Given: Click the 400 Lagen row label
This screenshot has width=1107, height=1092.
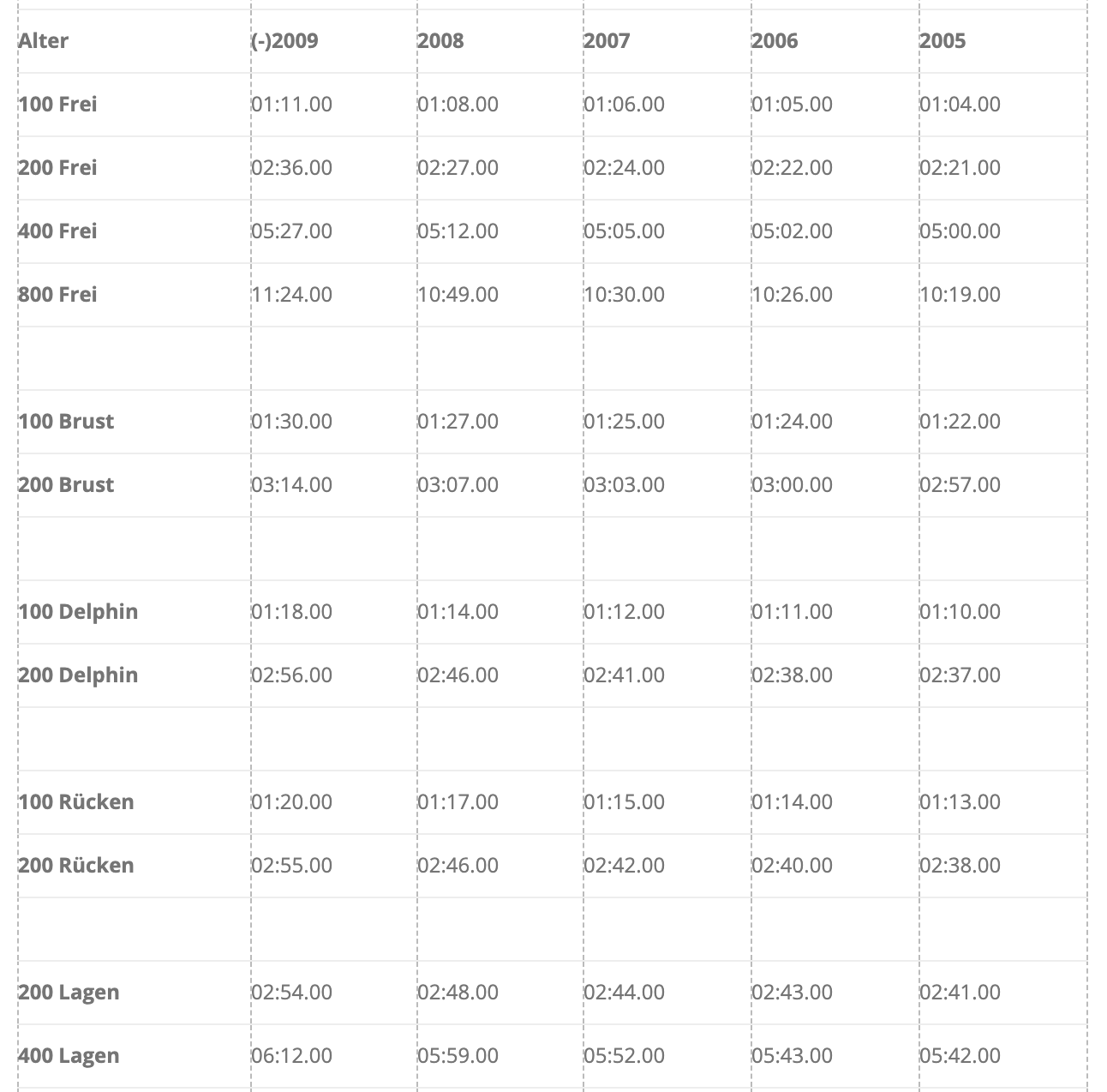Looking at the screenshot, I should pyautogui.click(x=69, y=1056).
